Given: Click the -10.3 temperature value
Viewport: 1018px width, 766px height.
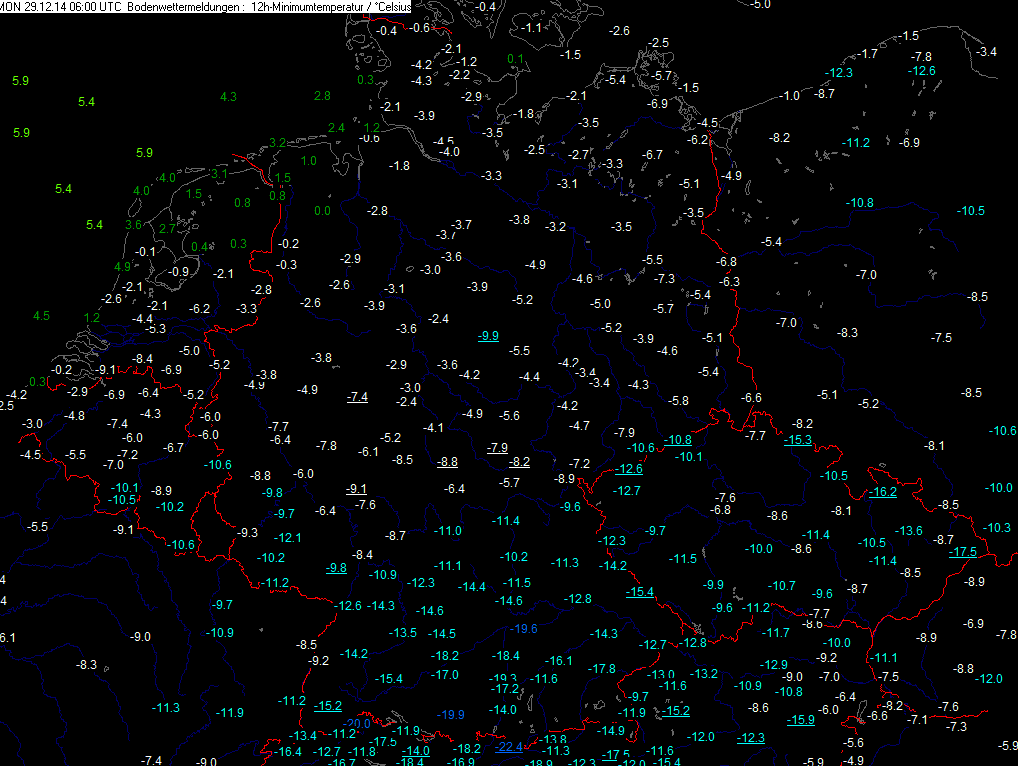Looking at the screenshot, I should 998,527.
